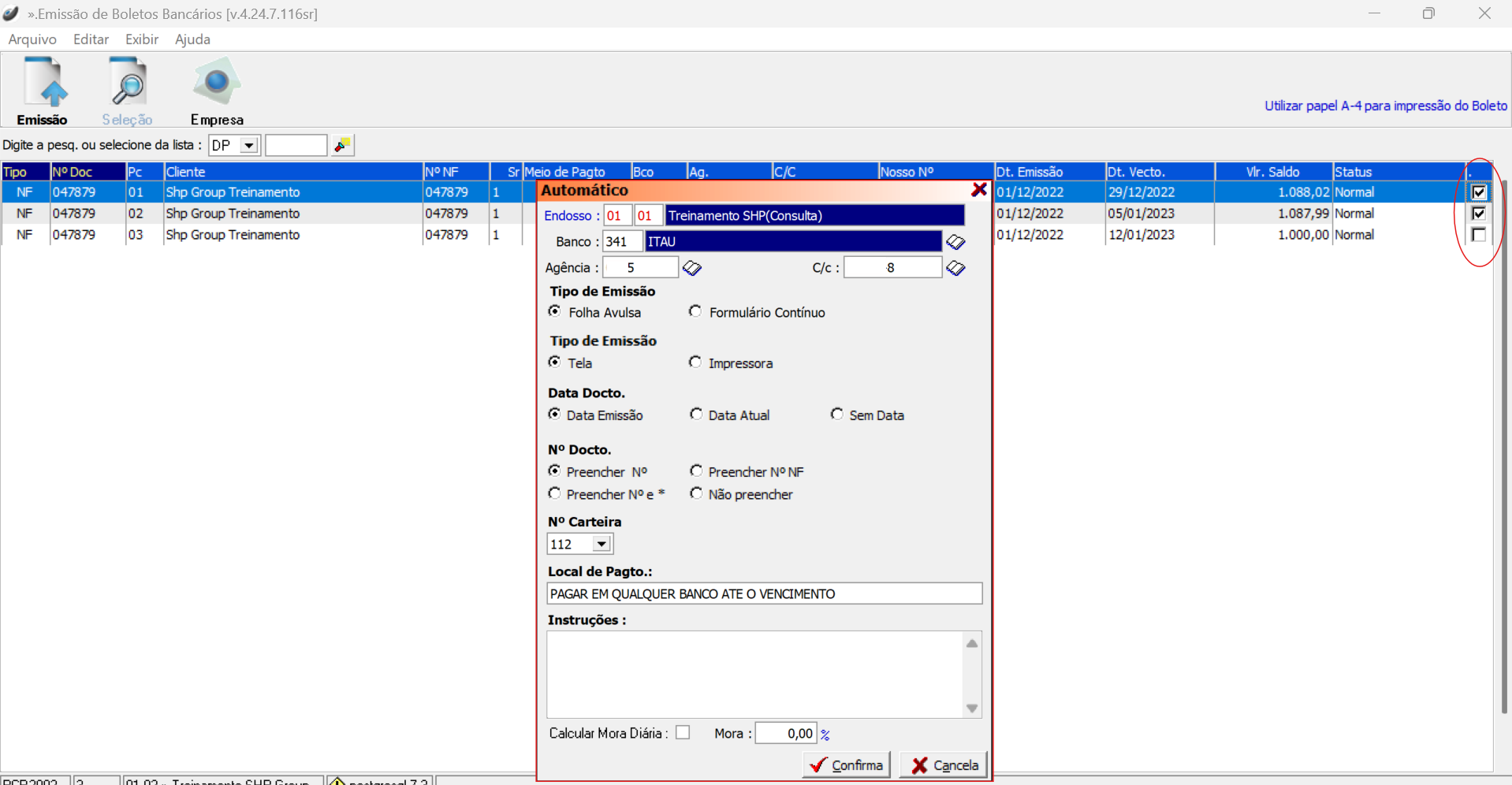Expand the DP search type dropdown
The image size is (1512, 785).
[x=248, y=146]
